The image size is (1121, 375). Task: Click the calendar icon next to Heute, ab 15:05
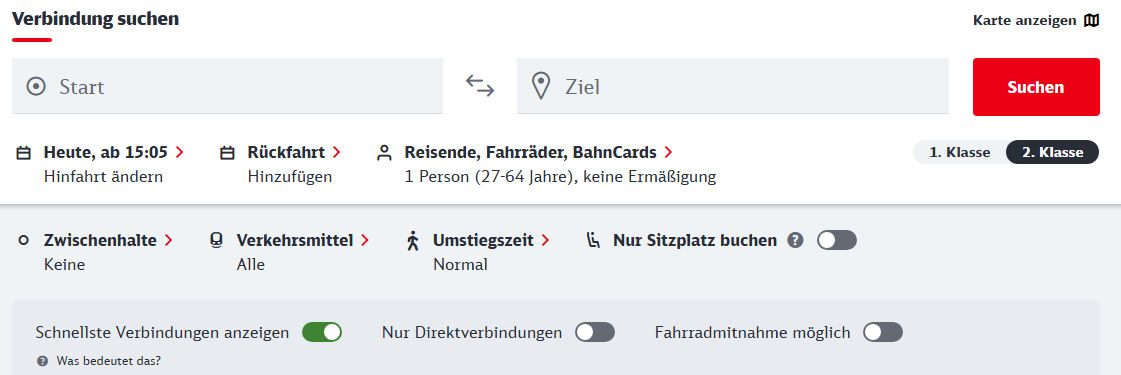coord(24,153)
